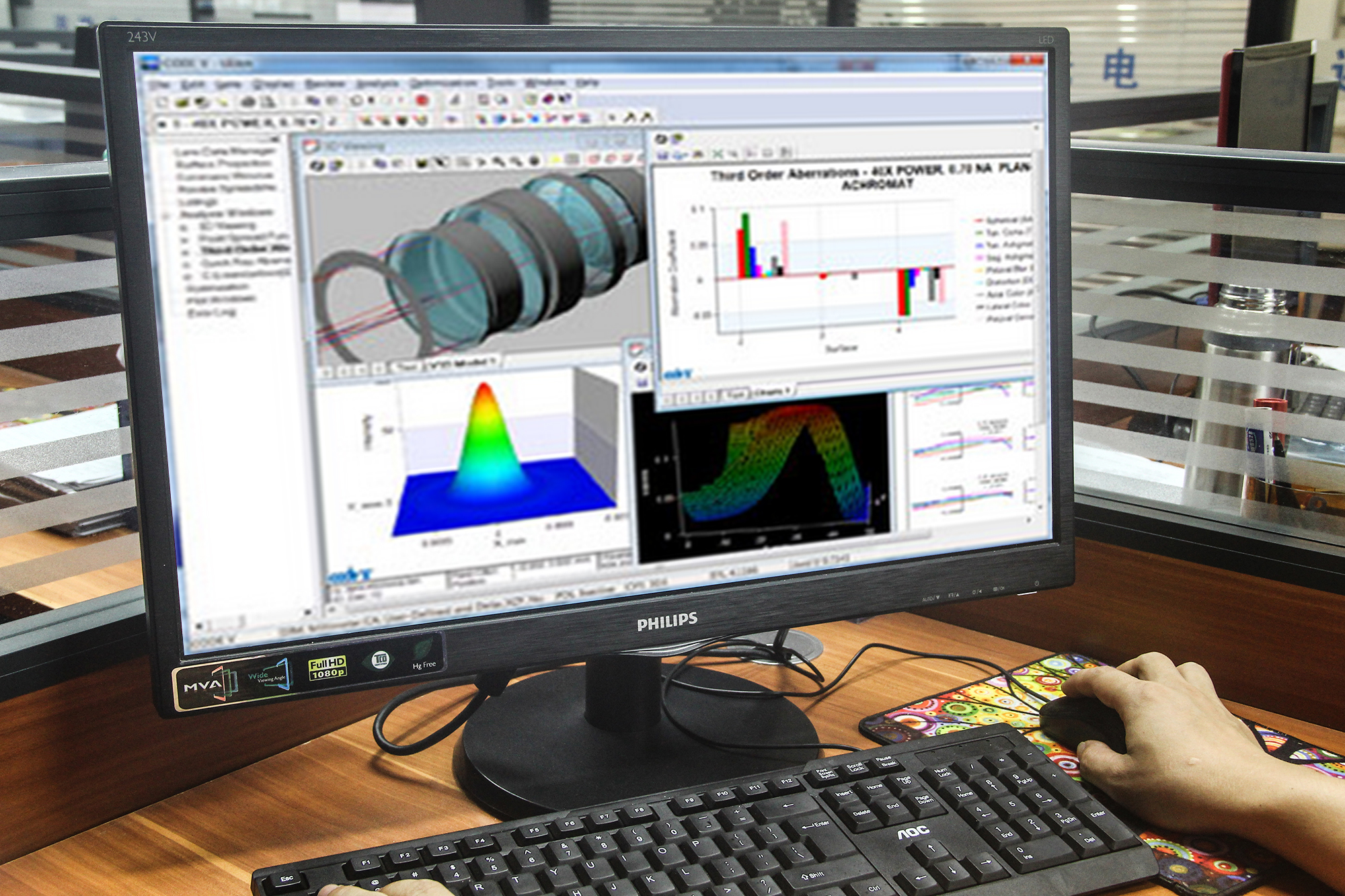Open the Display menu
The height and width of the screenshot is (896, 1345).
coord(273,84)
